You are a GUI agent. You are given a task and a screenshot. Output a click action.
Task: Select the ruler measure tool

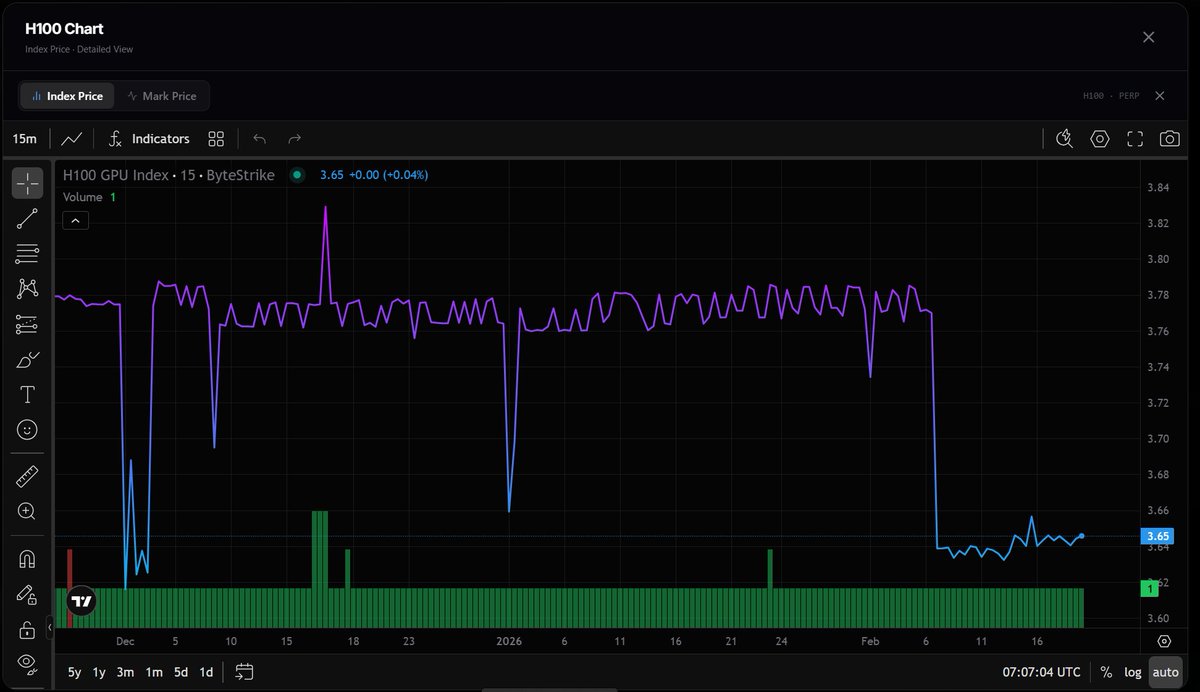(x=27, y=477)
